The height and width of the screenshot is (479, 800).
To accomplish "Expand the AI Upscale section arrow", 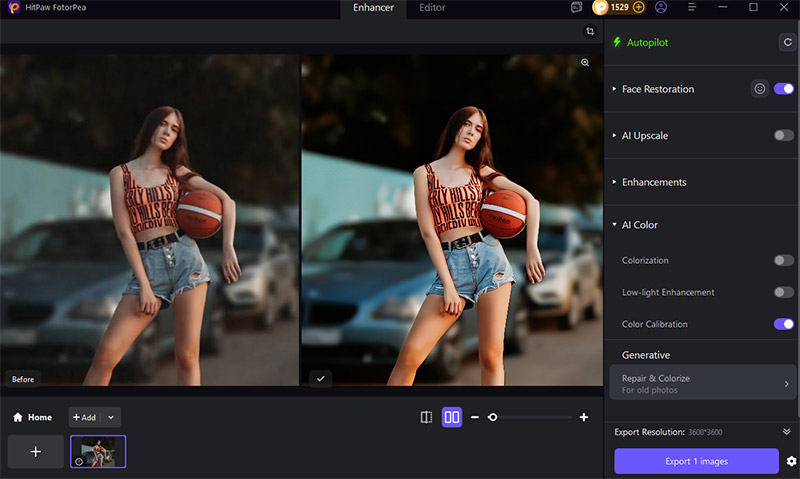I will [x=614, y=136].
